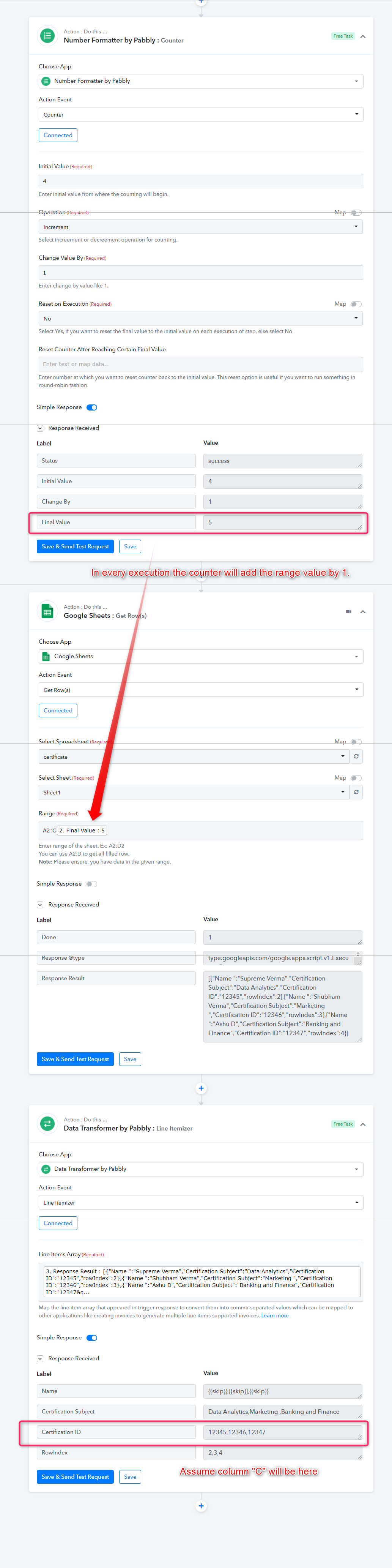Click the Initial Value field containing 4
Viewport: 392px width, 1568px height.
click(x=201, y=181)
